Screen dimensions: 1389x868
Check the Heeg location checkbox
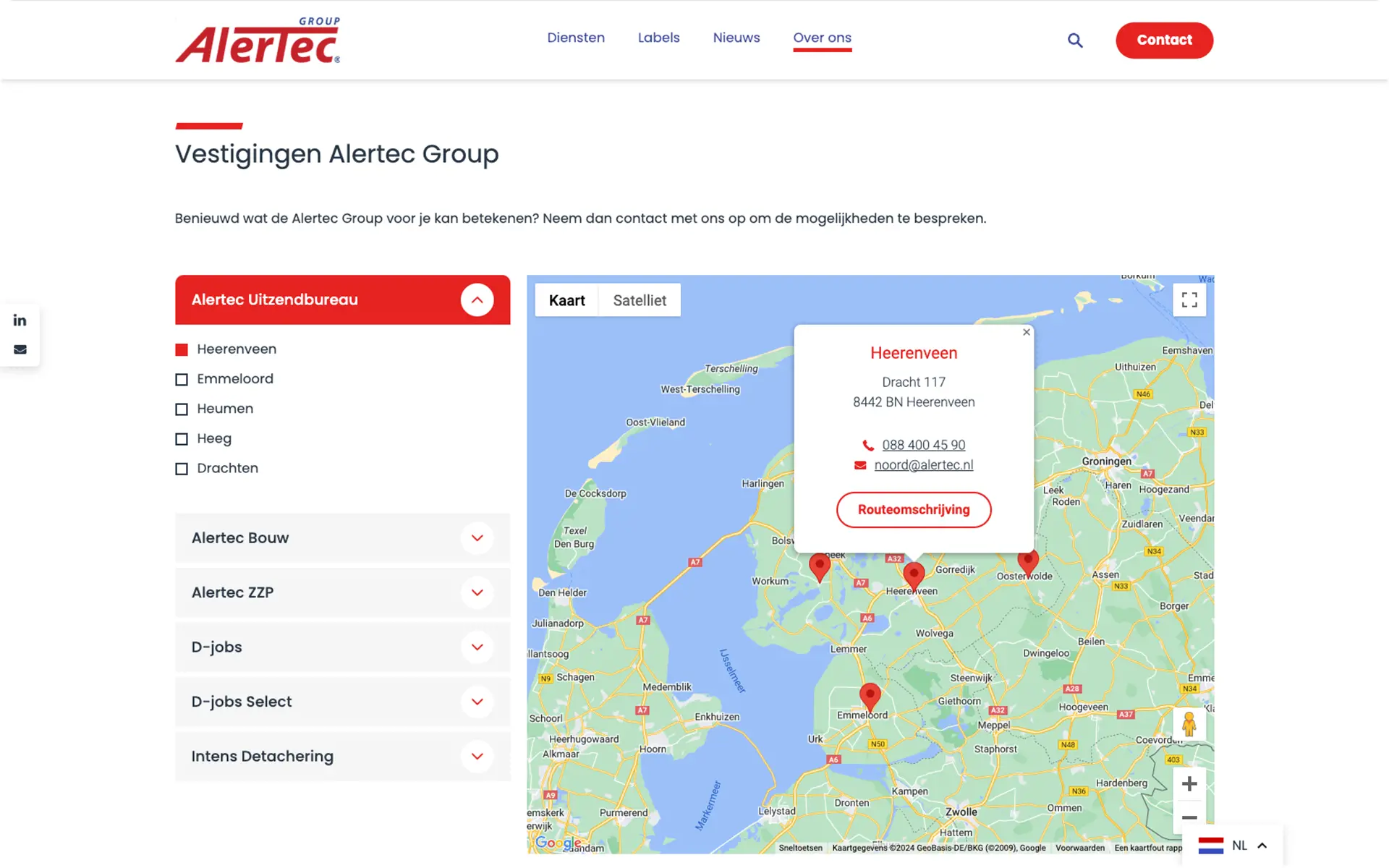182,439
